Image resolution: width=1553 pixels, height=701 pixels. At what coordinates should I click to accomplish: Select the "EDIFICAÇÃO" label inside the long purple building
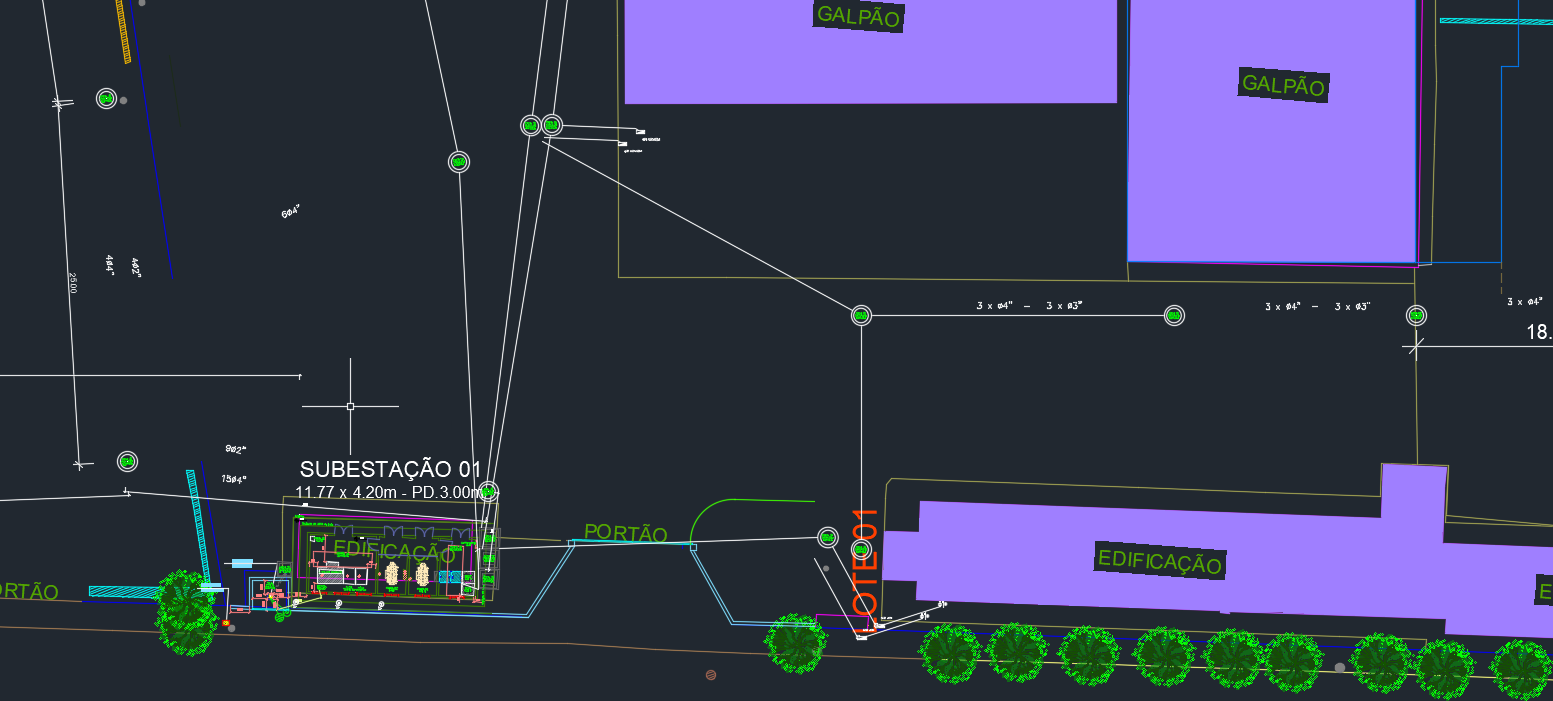pyautogui.click(x=1160, y=561)
